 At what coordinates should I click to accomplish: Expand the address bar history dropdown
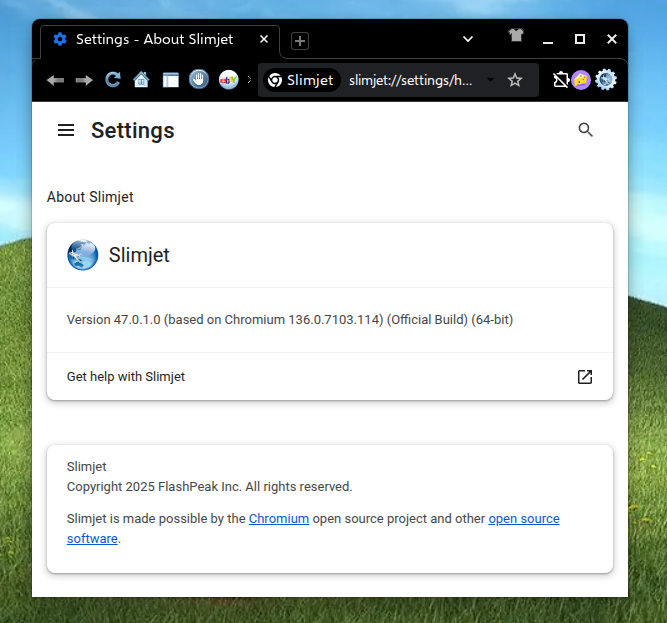[x=490, y=80]
